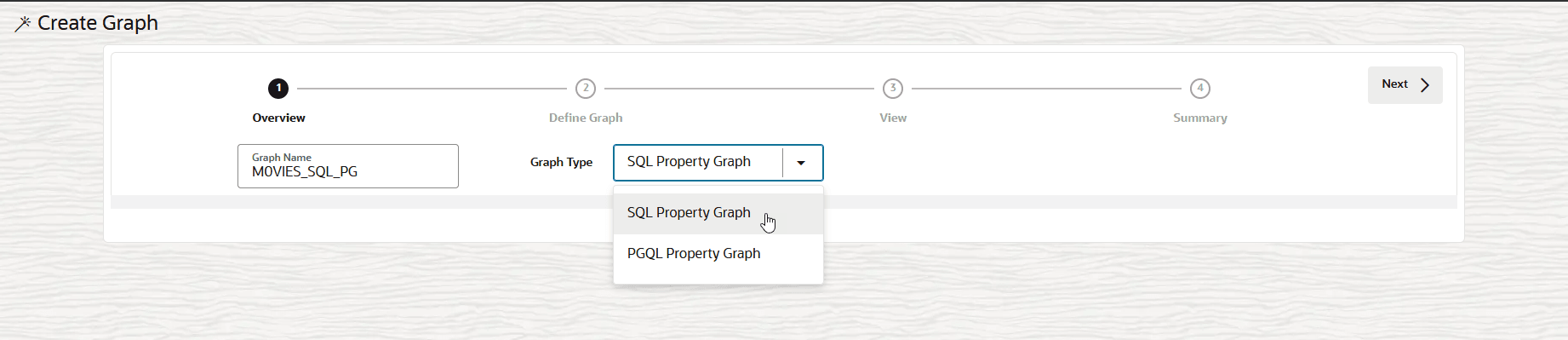Click the Create Graph wand icon
Screen dimensions: 1568x340
[x=23, y=25]
